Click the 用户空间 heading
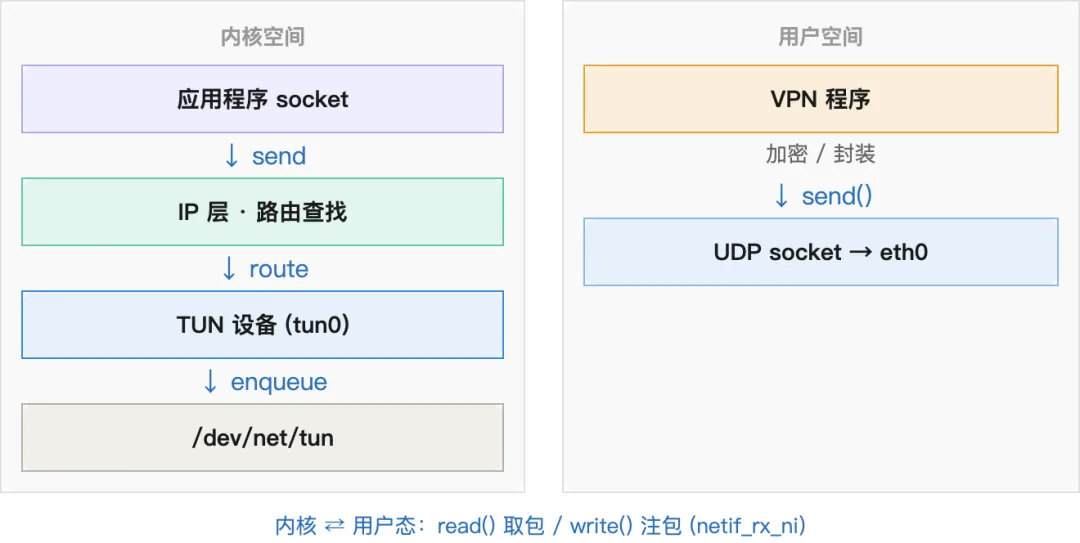 point(820,37)
